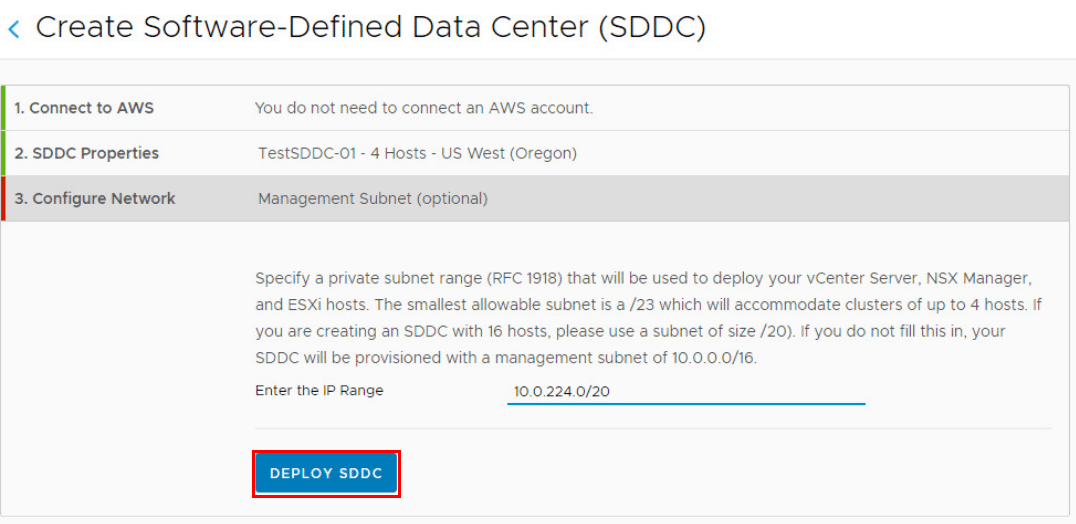Click the back chevron beside the page title
This screenshot has height=524, width=1076.
[x=14, y=29]
